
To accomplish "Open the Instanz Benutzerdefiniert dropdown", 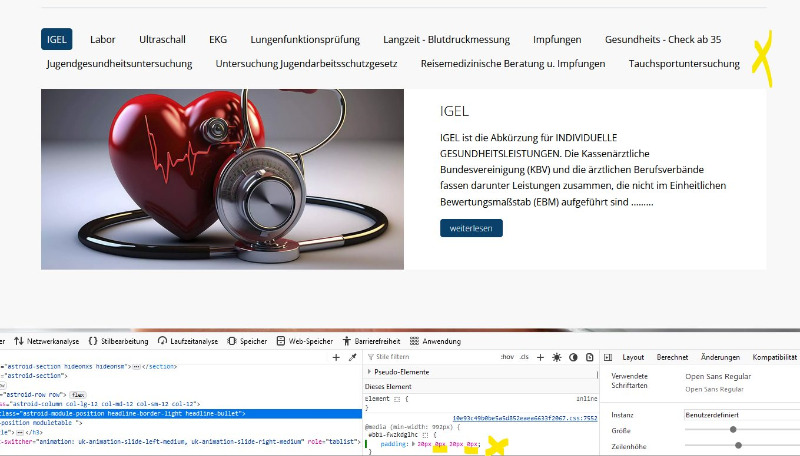I will [741, 415].
